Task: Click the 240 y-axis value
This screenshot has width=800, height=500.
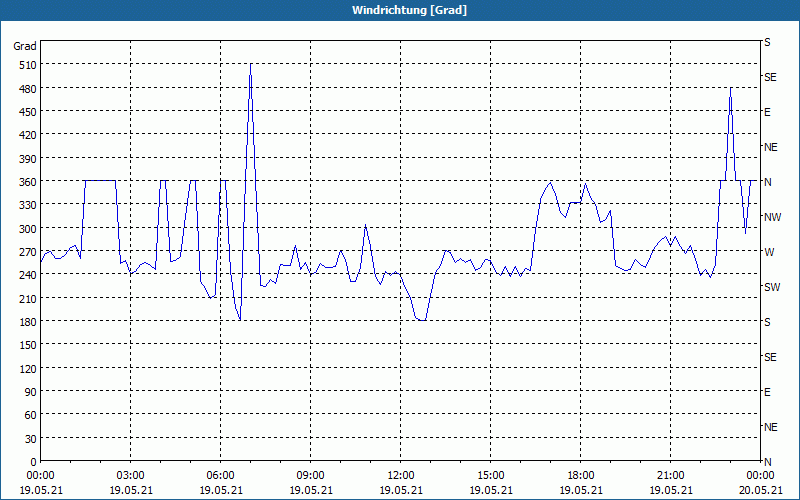Action: tap(29, 275)
